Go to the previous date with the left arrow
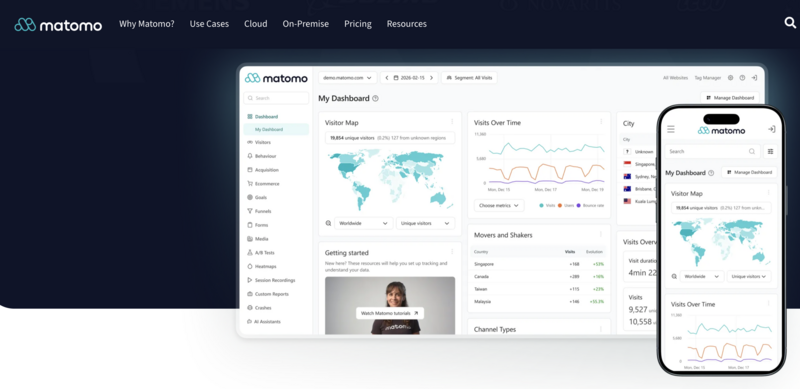Viewport: 800px width, 389px height. click(387, 78)
